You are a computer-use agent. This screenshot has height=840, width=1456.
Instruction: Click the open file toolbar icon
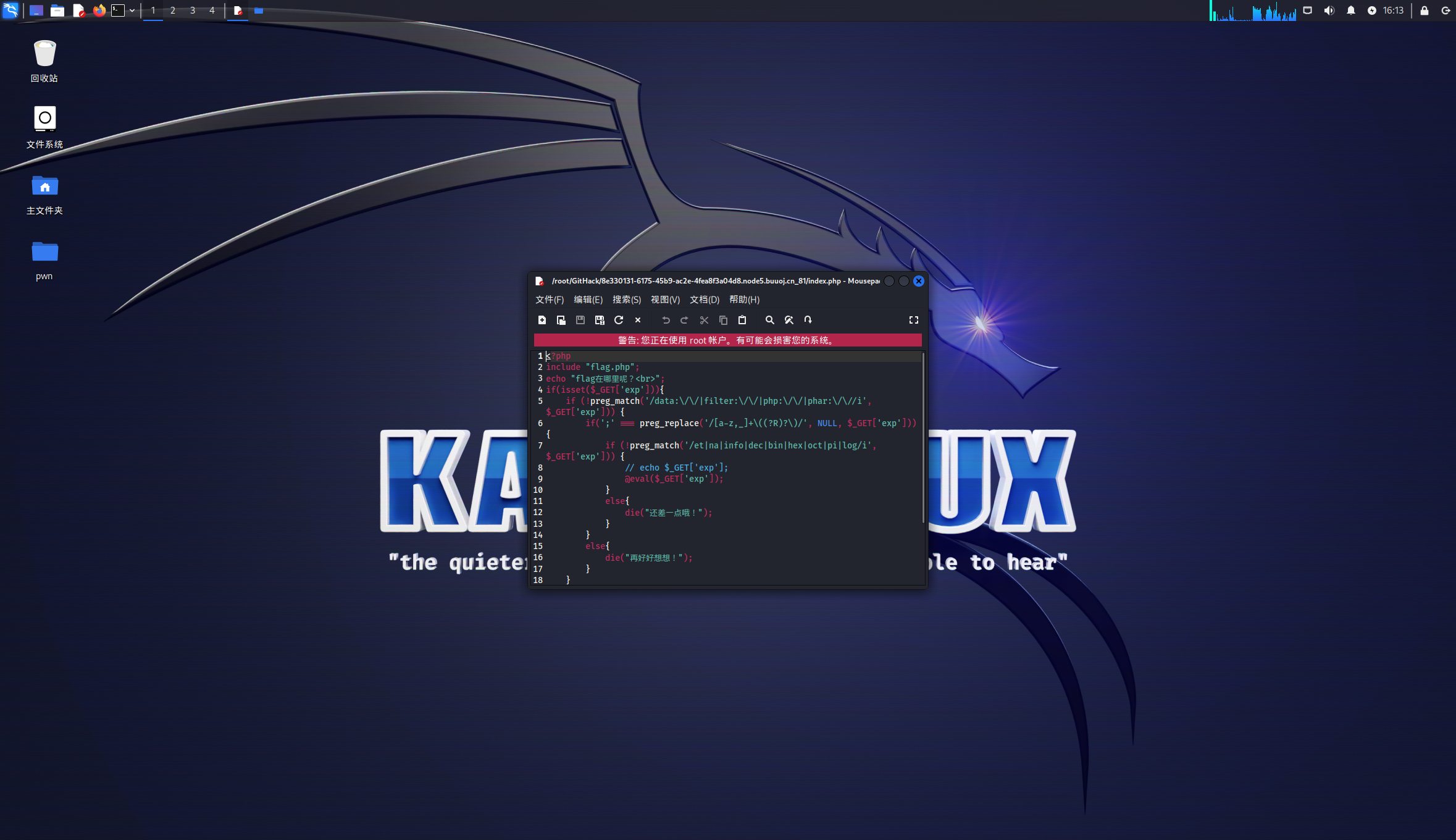[x=561, y=320]
